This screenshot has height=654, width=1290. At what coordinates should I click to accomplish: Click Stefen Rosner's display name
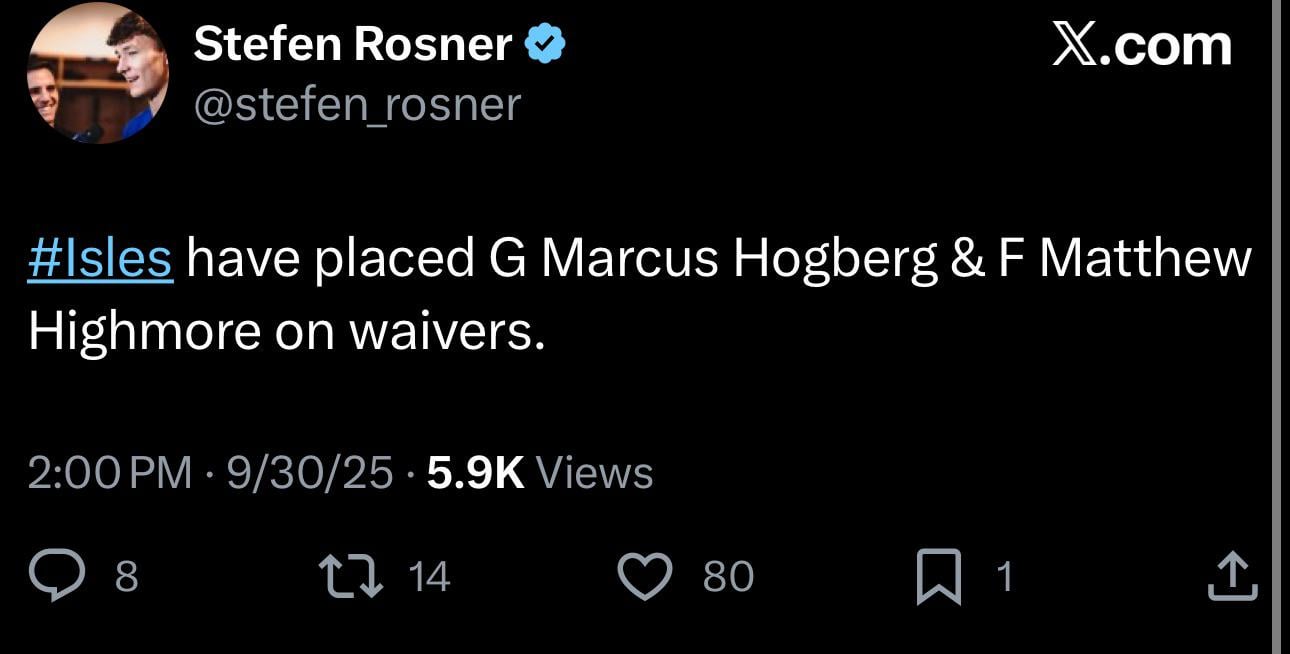[x=352, y=42]
